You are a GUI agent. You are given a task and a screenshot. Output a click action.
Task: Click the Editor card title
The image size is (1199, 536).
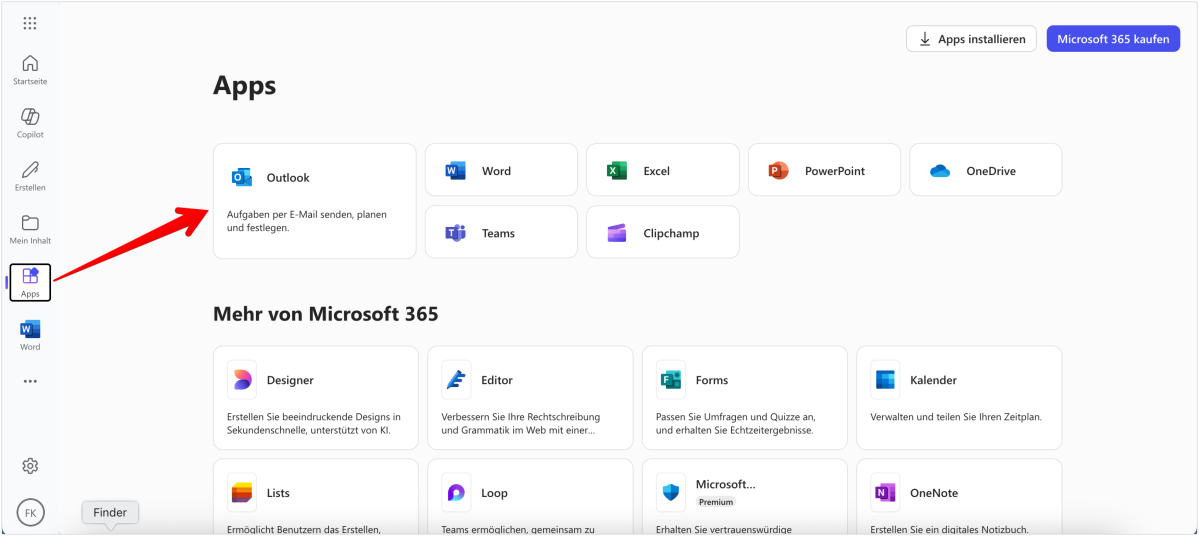tap(497, 380)
